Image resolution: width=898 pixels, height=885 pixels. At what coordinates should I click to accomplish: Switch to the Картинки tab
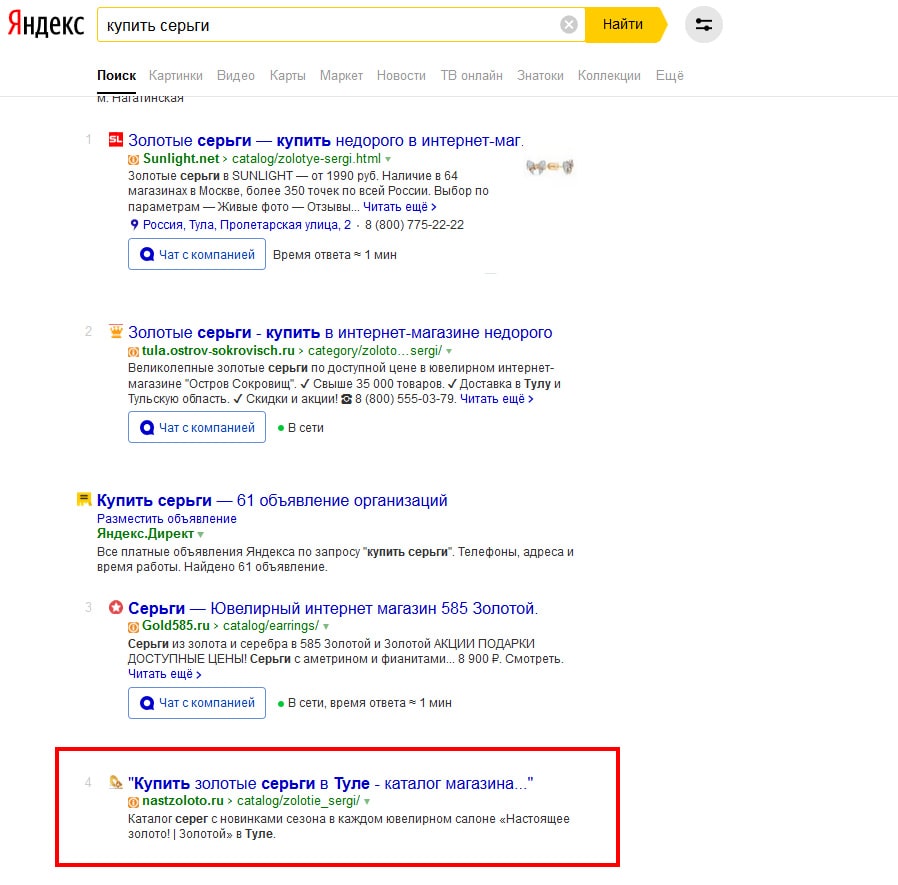pos(175,76)
